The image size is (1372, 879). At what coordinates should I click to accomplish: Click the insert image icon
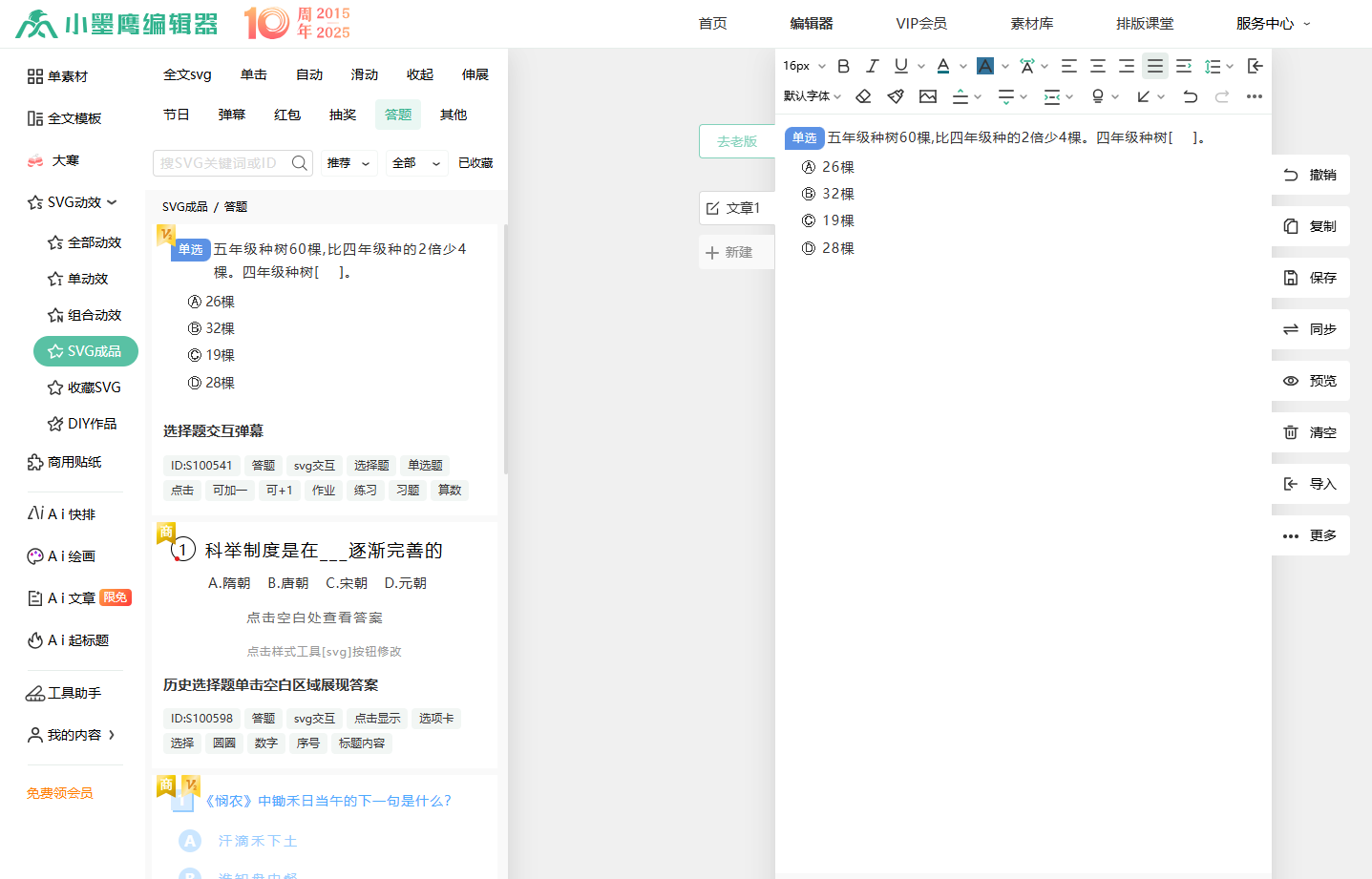[927, 95]
